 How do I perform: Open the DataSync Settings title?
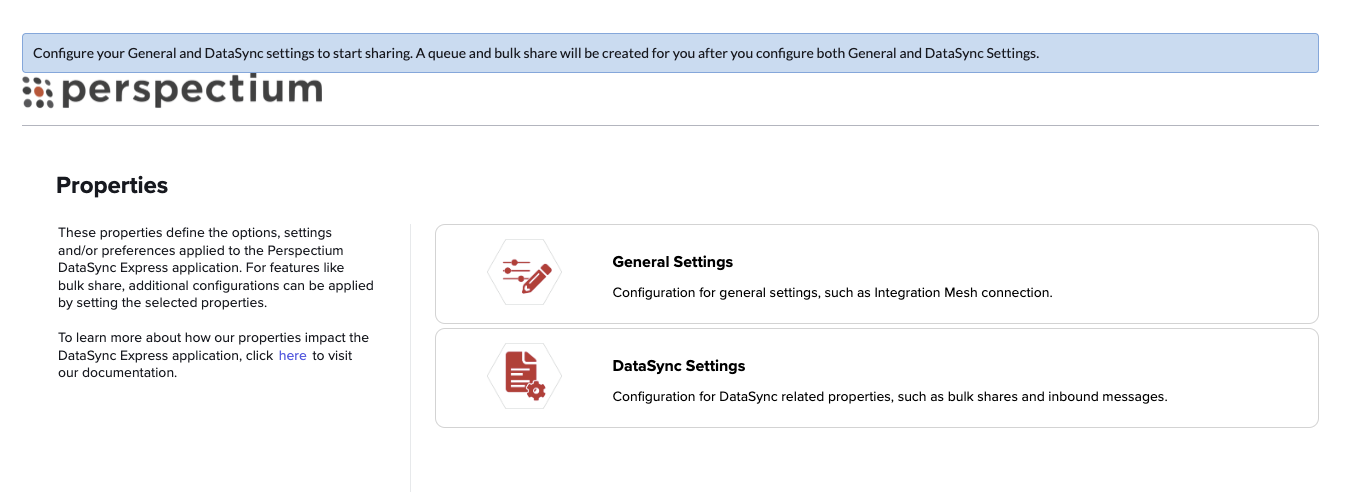click(x=678, y=366)
